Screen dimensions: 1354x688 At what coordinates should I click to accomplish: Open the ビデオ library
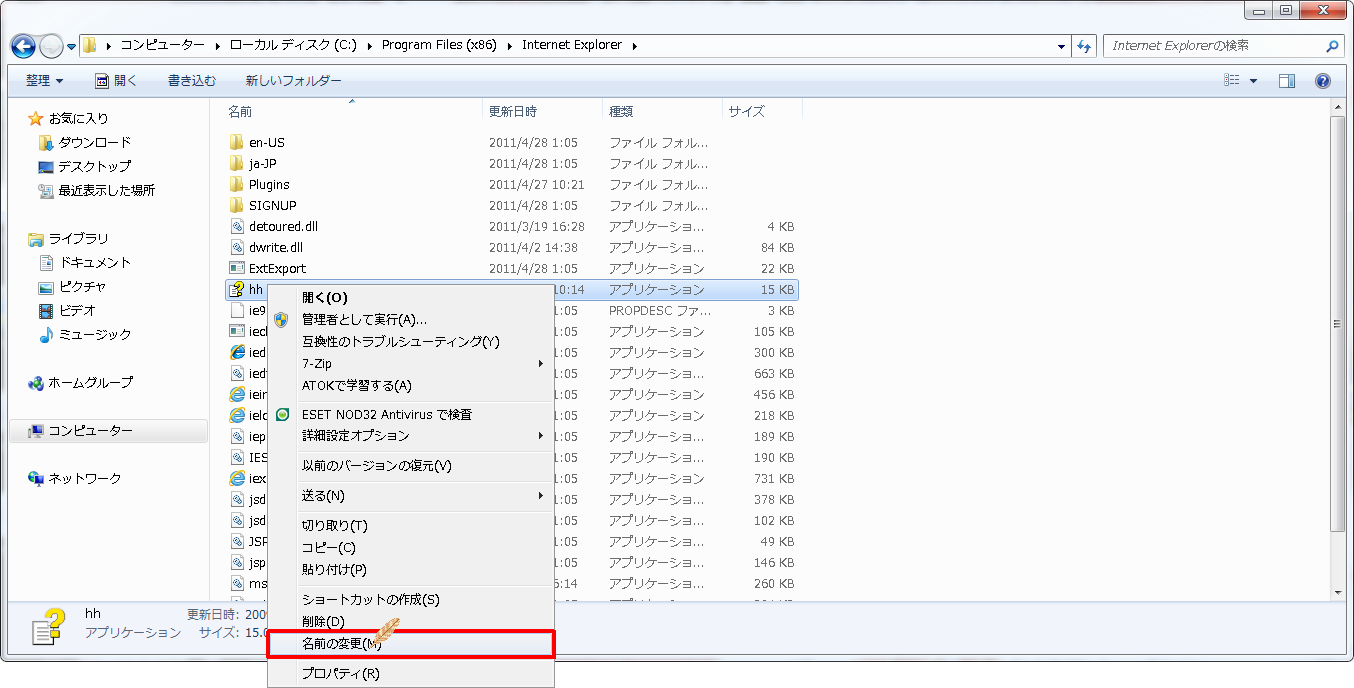coord(77,310)
